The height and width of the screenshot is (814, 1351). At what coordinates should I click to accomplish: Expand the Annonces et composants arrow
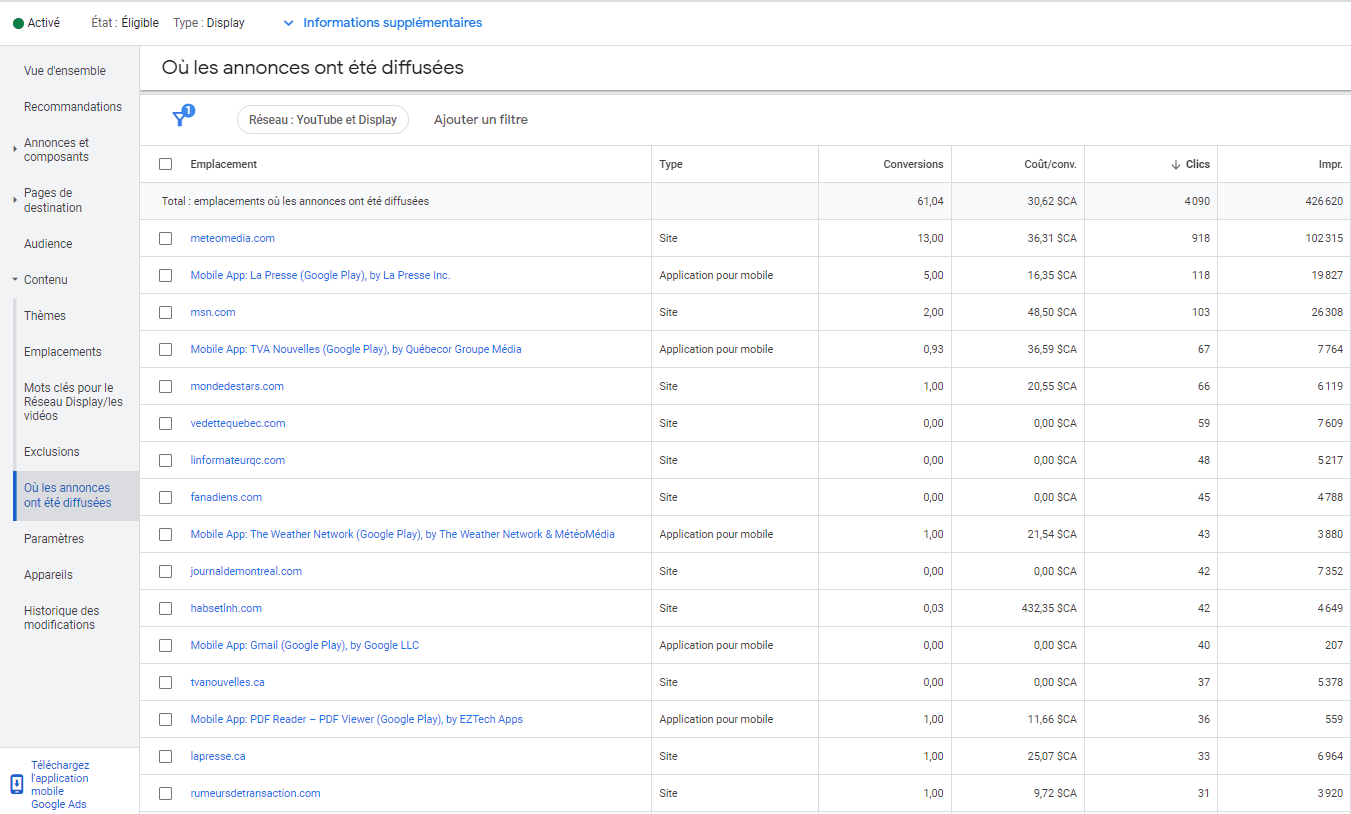click(x=15, y=150)
